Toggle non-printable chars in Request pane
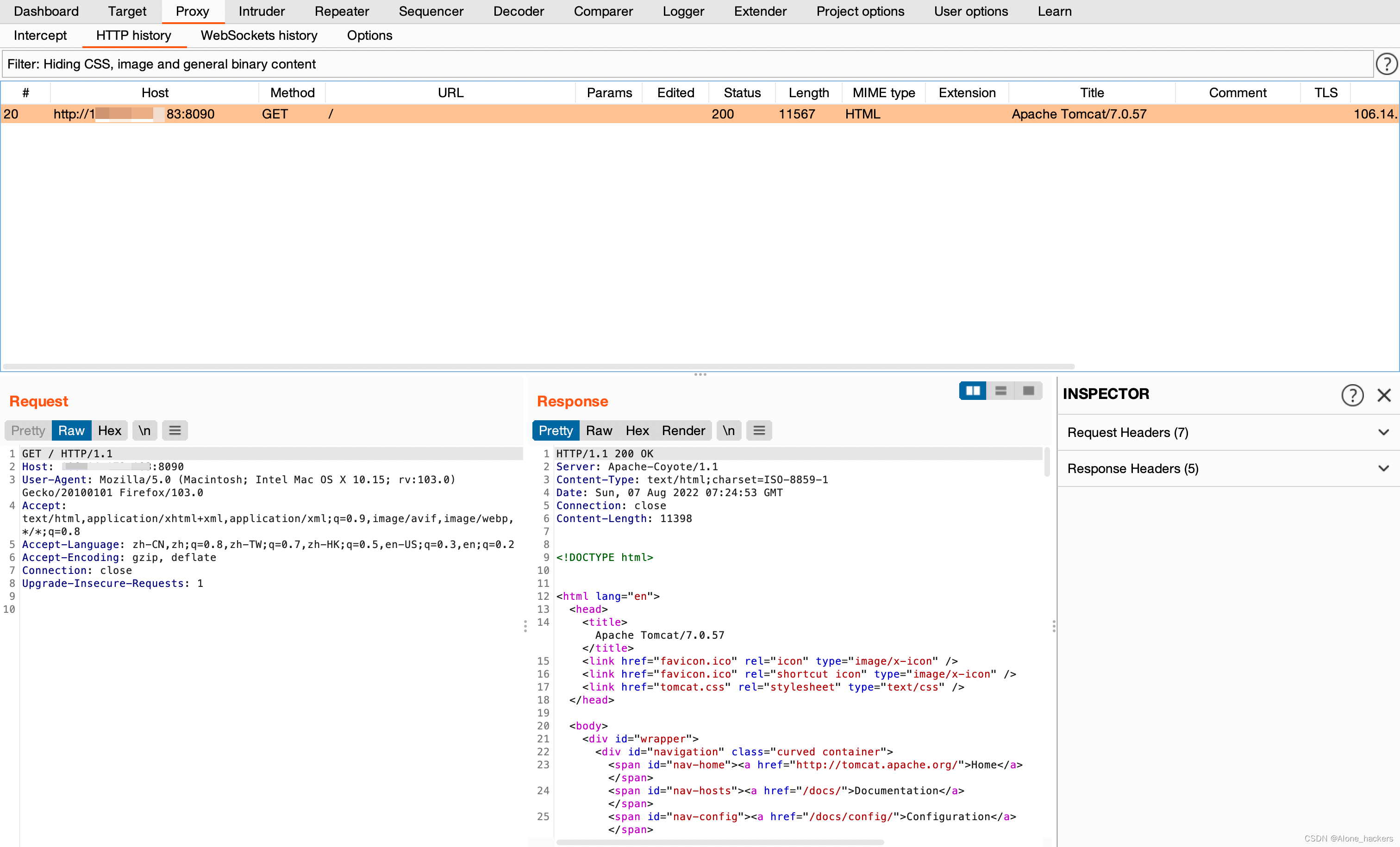Screen dimensions: 1400x847 (145, 430)
